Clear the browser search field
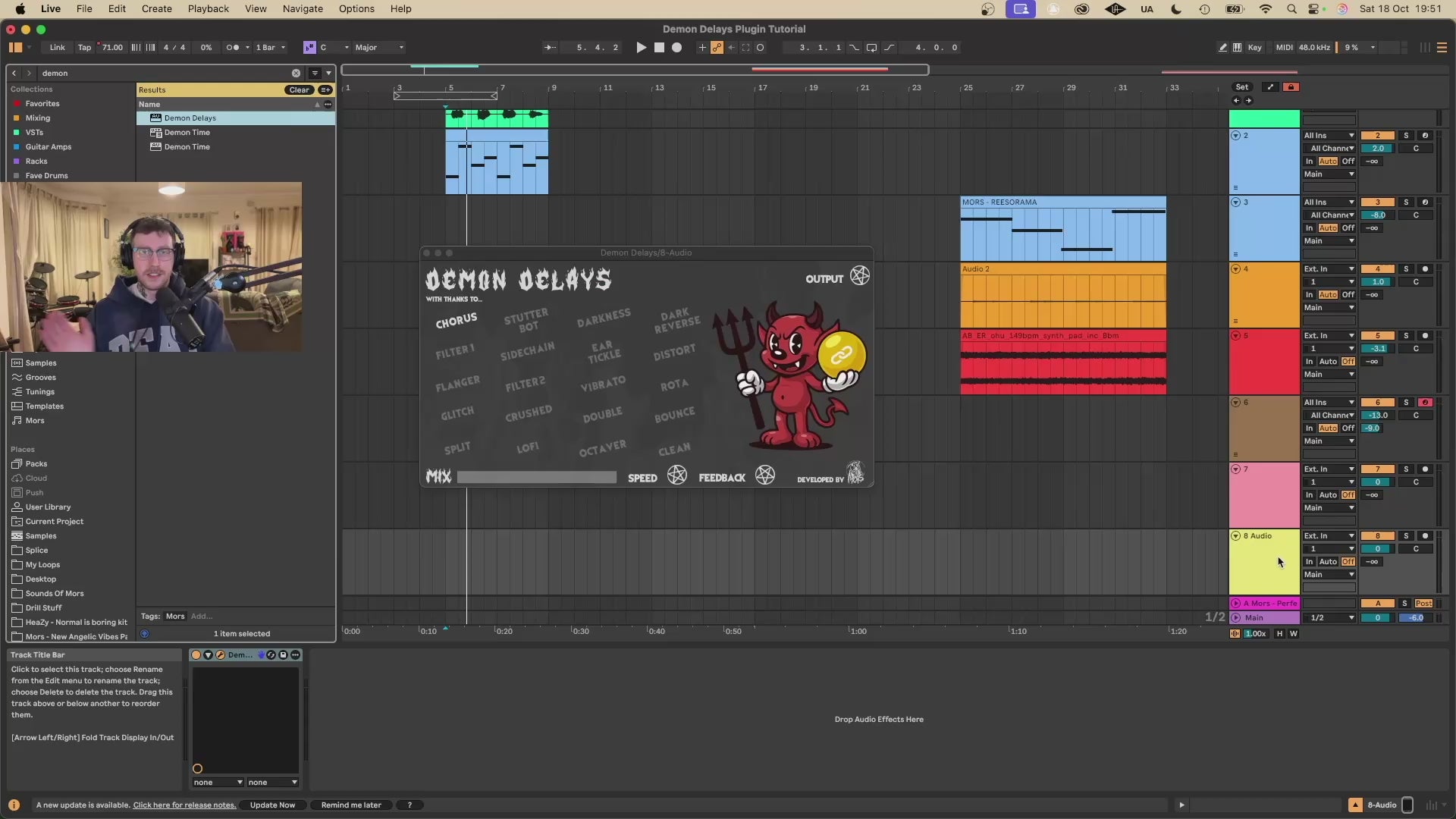The width and height of the screenshot is (1456, 819). coord(296,73)
